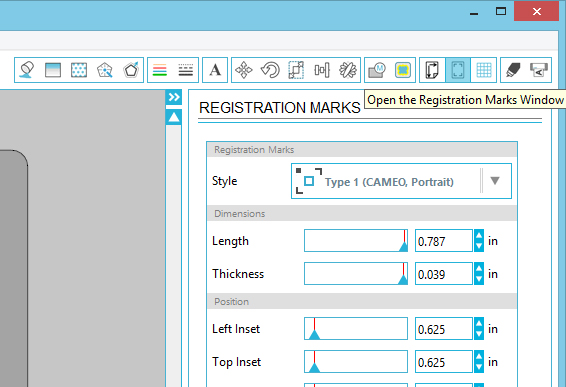Screen dimensions: 566x387
Task: Click the Left Inset slider track
Action: 356,329
